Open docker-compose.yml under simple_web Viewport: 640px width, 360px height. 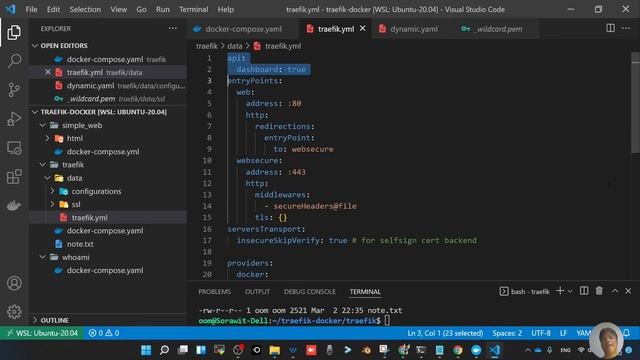click(108, 151)
